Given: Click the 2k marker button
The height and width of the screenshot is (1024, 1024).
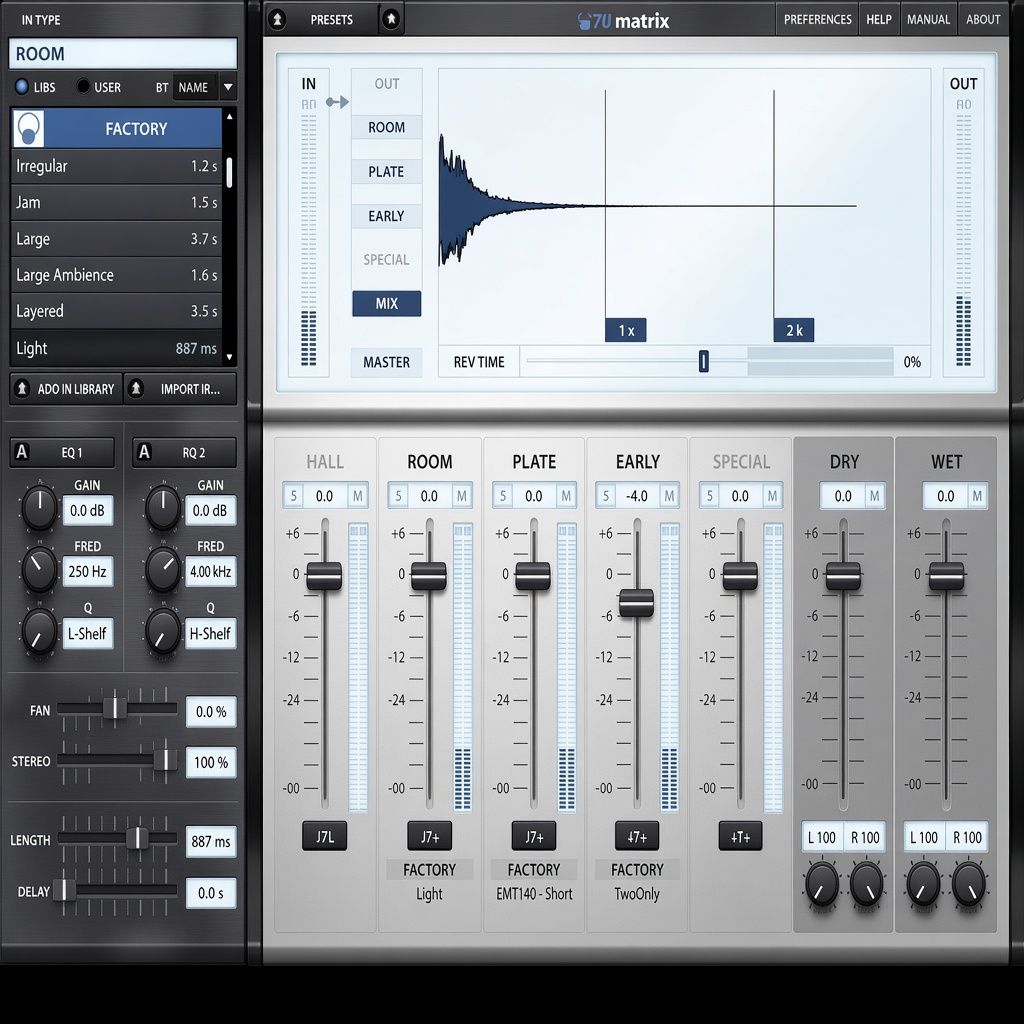Looking at the screenshot, I should tap(793, 330).
